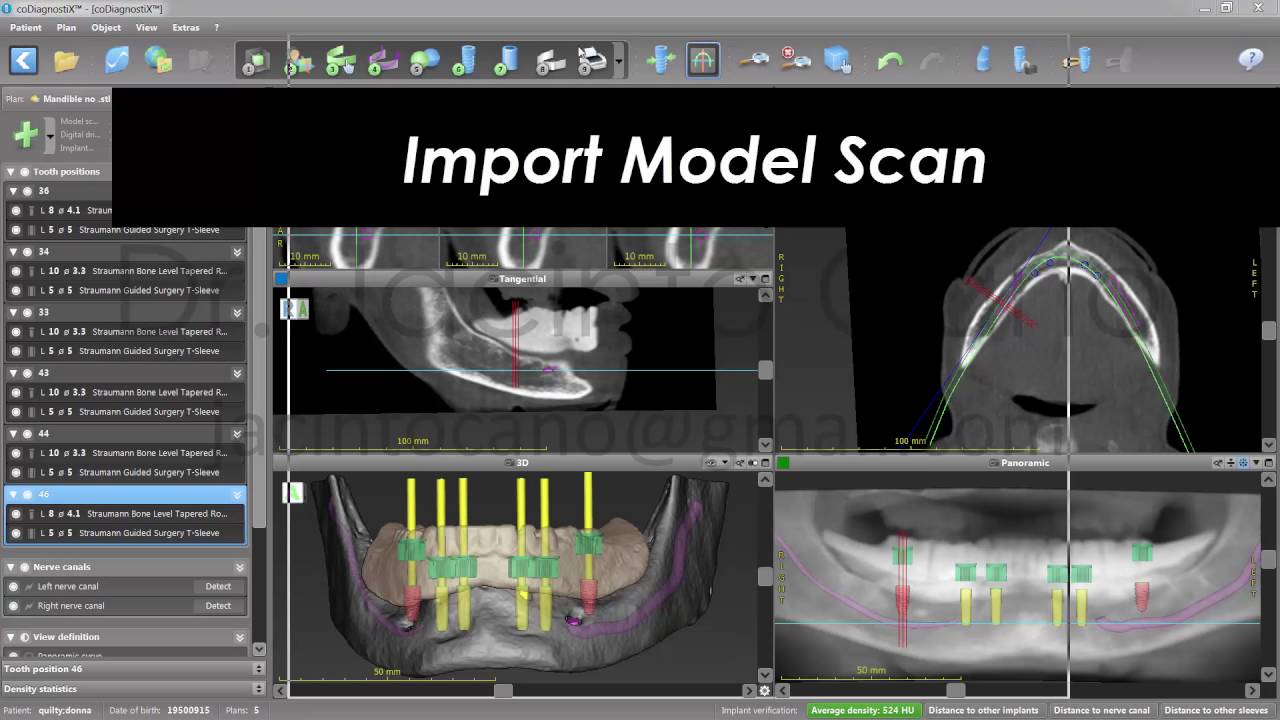Collapse the Nerve canals section triangle
This screenshot has height=720, width=1280.
[10, 567]
